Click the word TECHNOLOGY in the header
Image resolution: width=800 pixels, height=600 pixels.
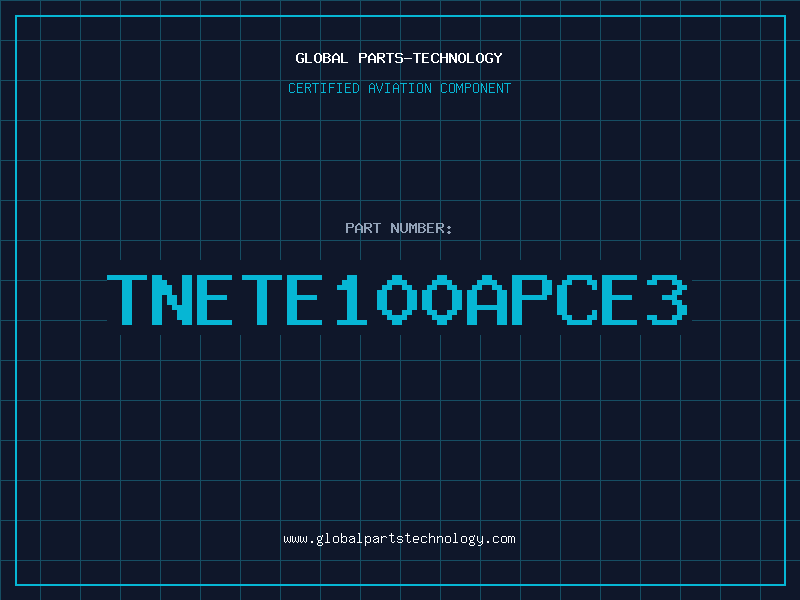pyautogui.click(x=457, y=58)
